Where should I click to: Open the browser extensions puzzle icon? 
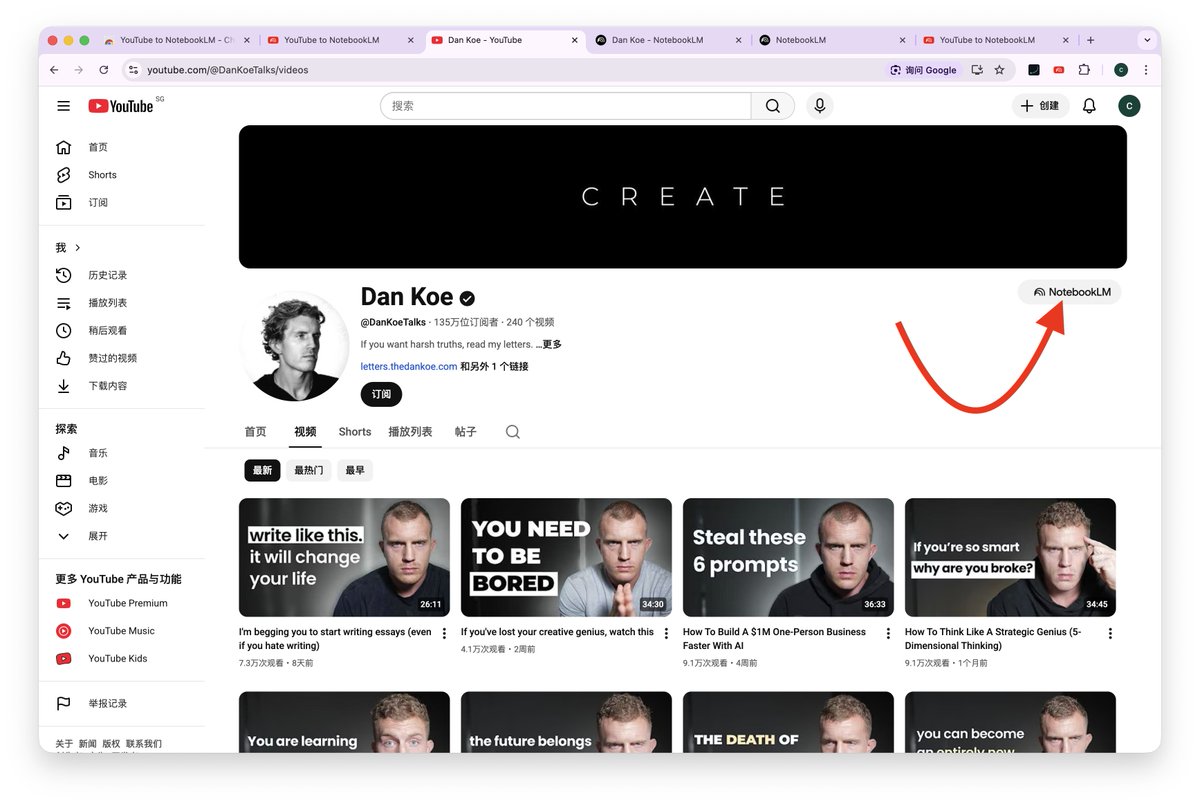point(1084,70)
